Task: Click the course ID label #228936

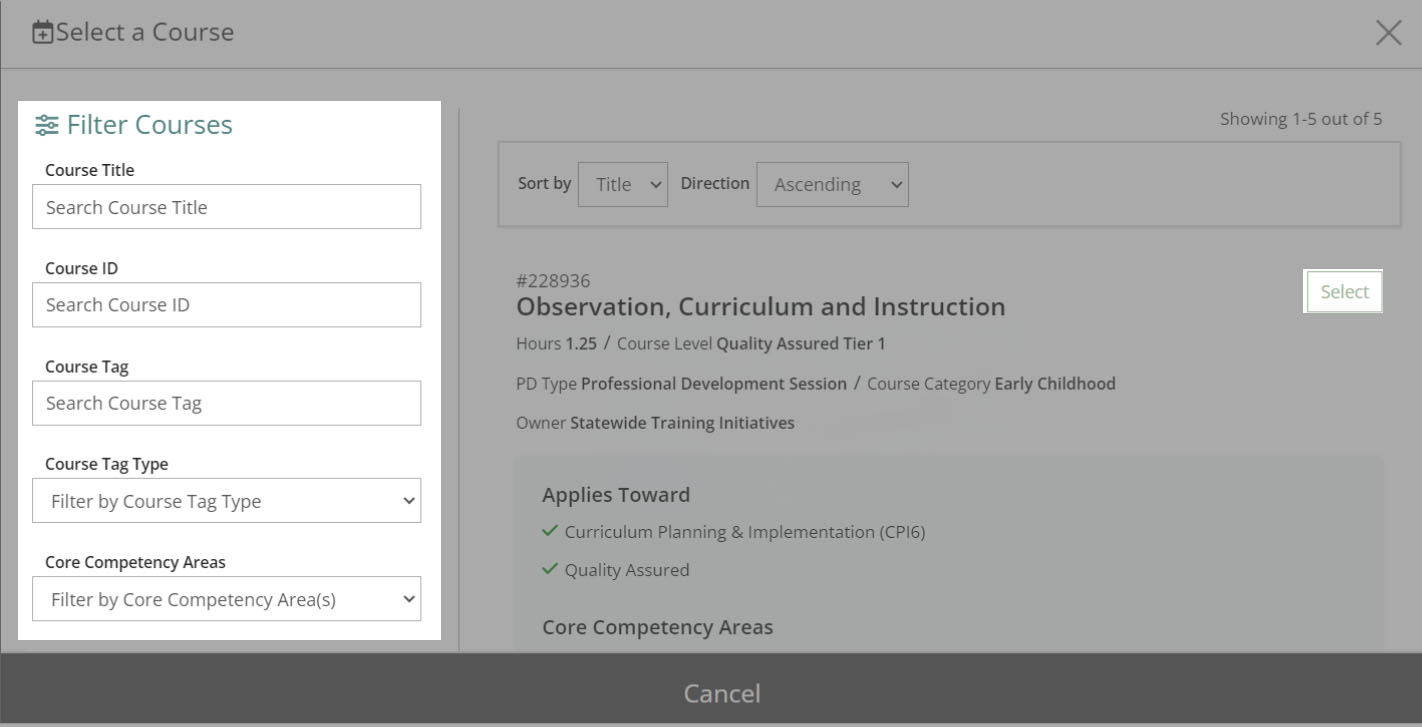Action: coord(553,280)
